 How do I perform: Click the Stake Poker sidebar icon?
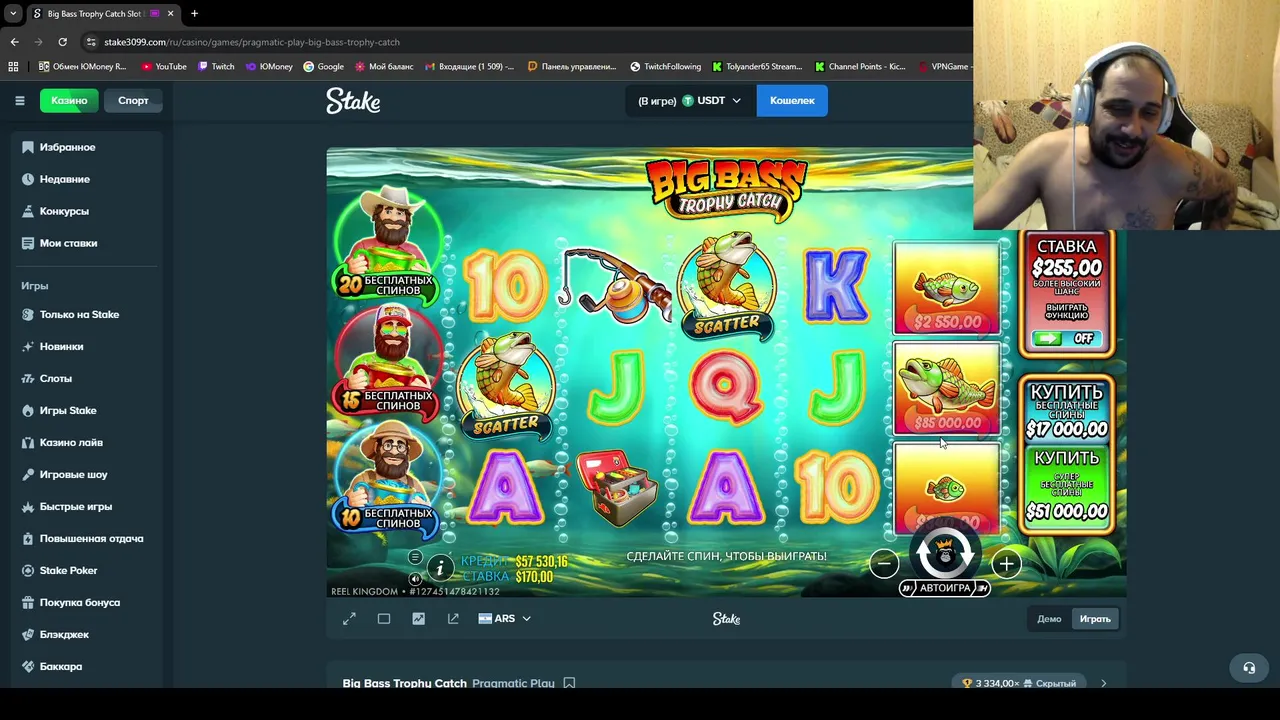28,570
